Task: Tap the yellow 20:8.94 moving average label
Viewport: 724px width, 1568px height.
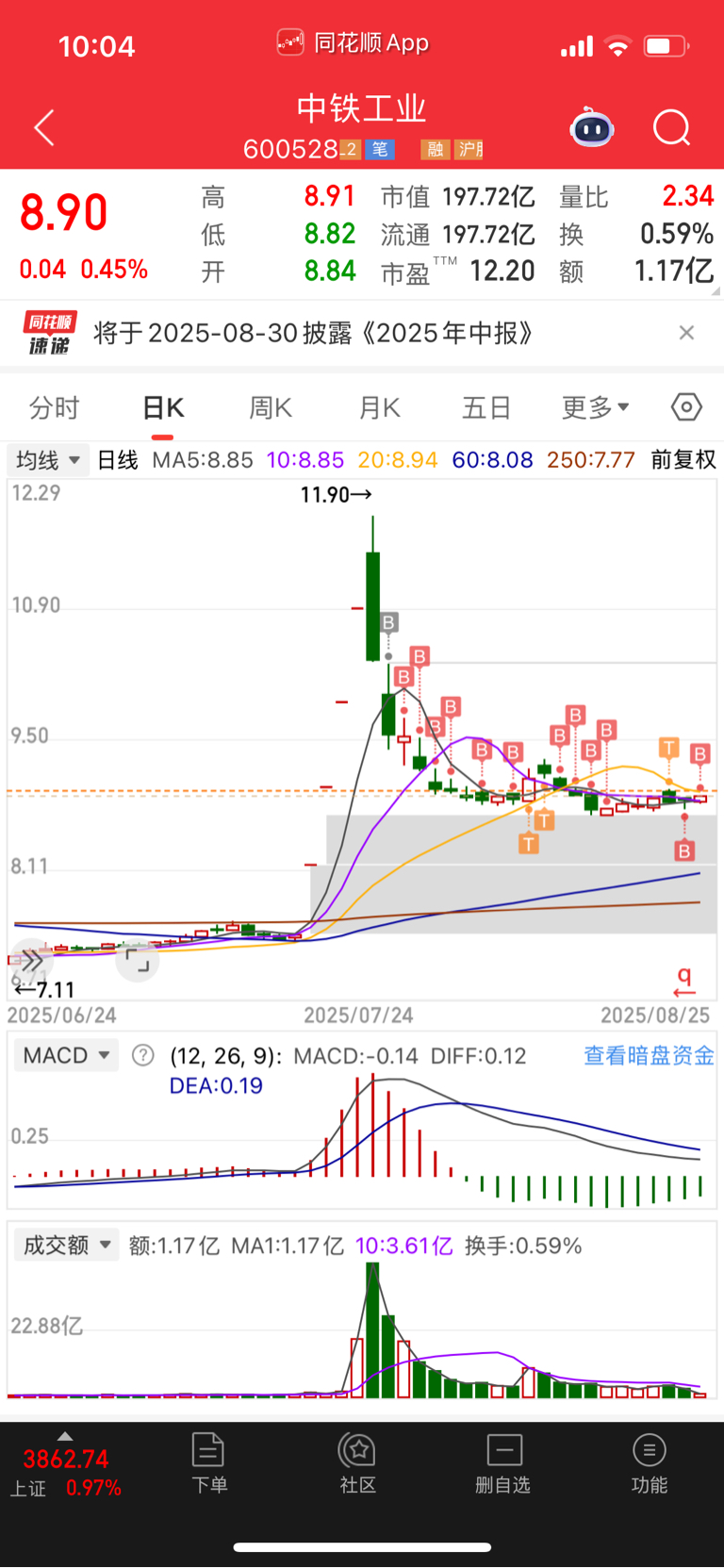Action: (x=398, y=460)
